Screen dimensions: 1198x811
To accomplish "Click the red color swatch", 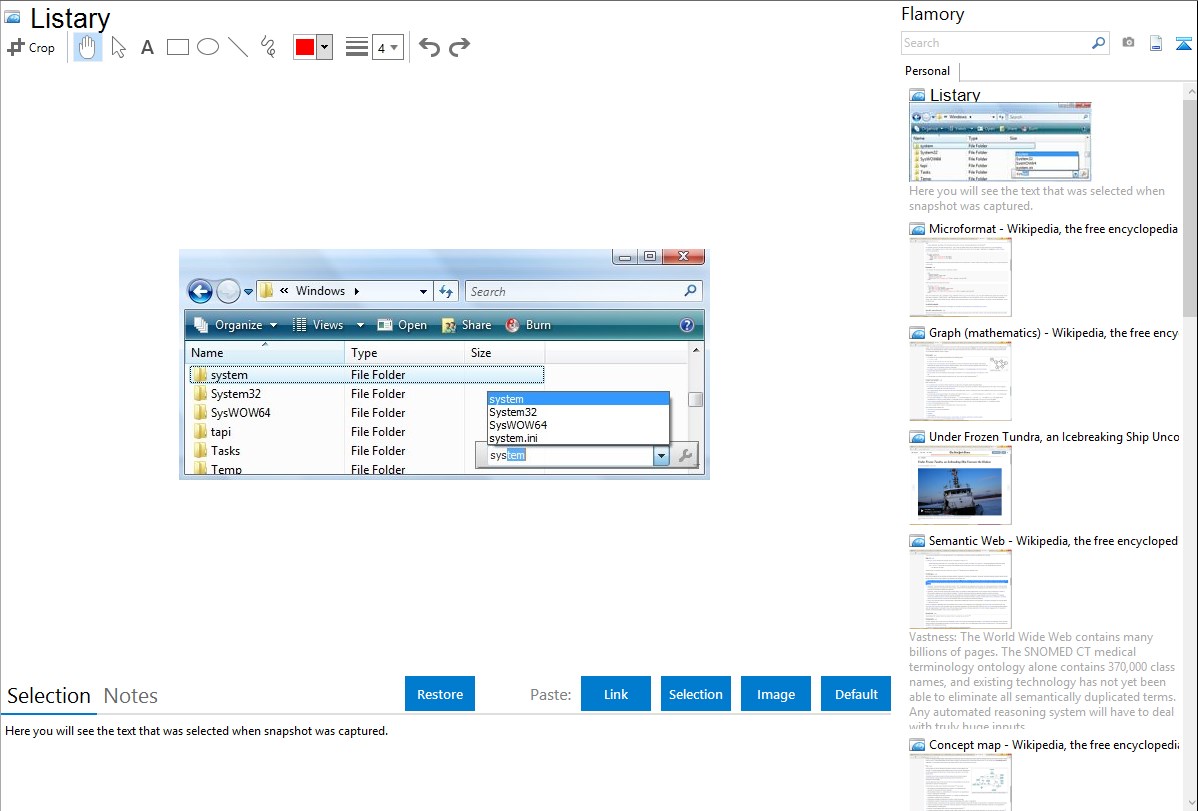I will (x=305, y=47).
